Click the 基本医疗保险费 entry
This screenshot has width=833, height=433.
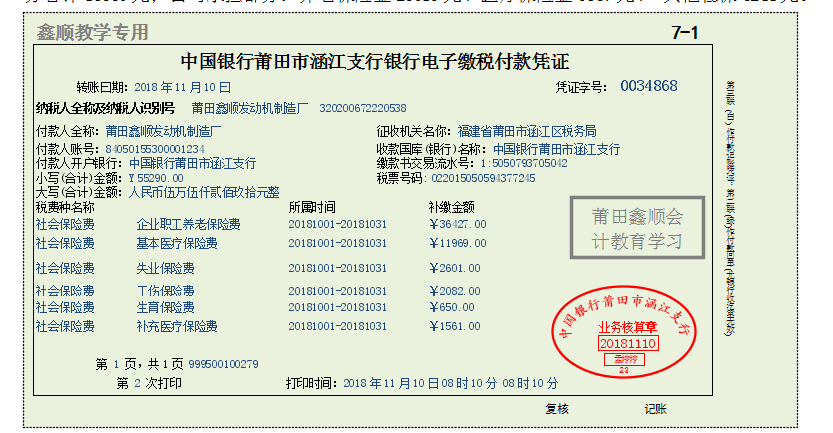click(x=177, y=243)
